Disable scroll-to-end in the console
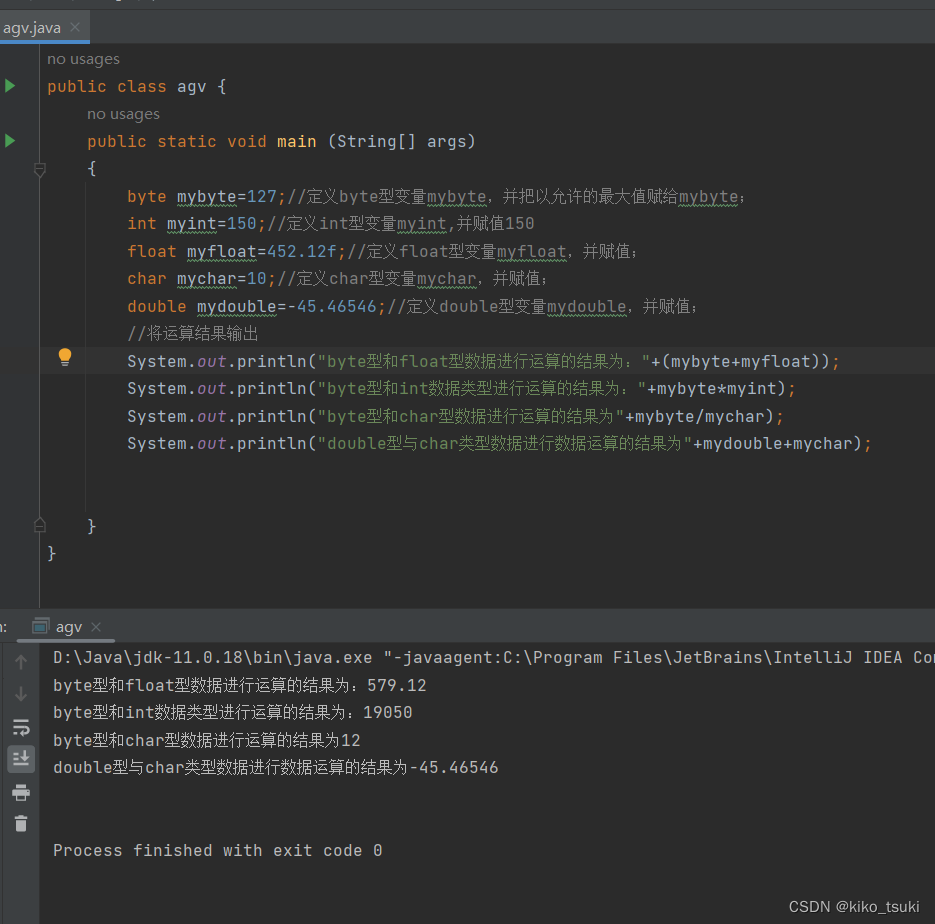935x924 pixels. 20,759
